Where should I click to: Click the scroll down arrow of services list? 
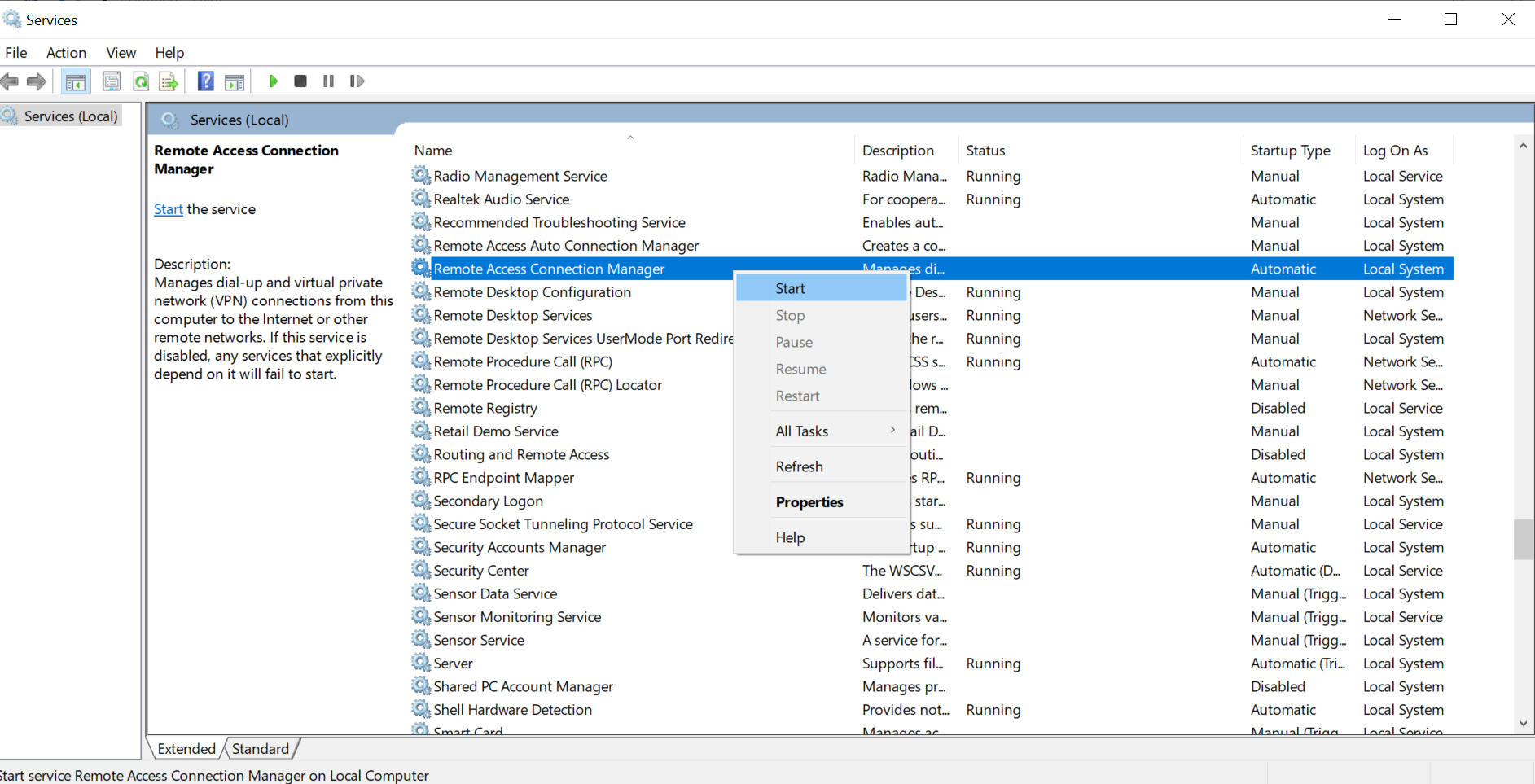pos(1523,723)
